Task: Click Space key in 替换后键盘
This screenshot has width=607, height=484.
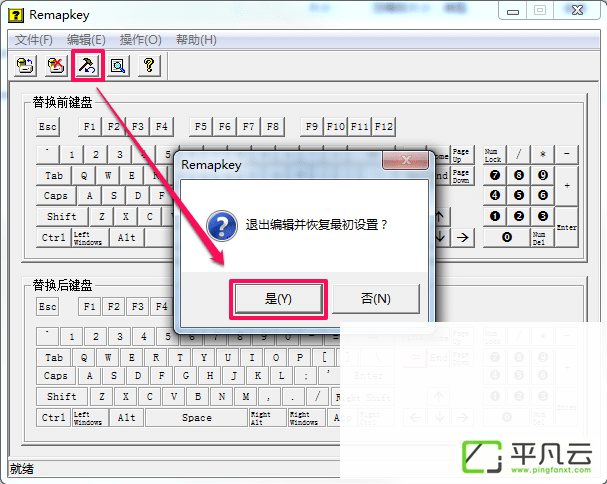Action: click(197, 418)
